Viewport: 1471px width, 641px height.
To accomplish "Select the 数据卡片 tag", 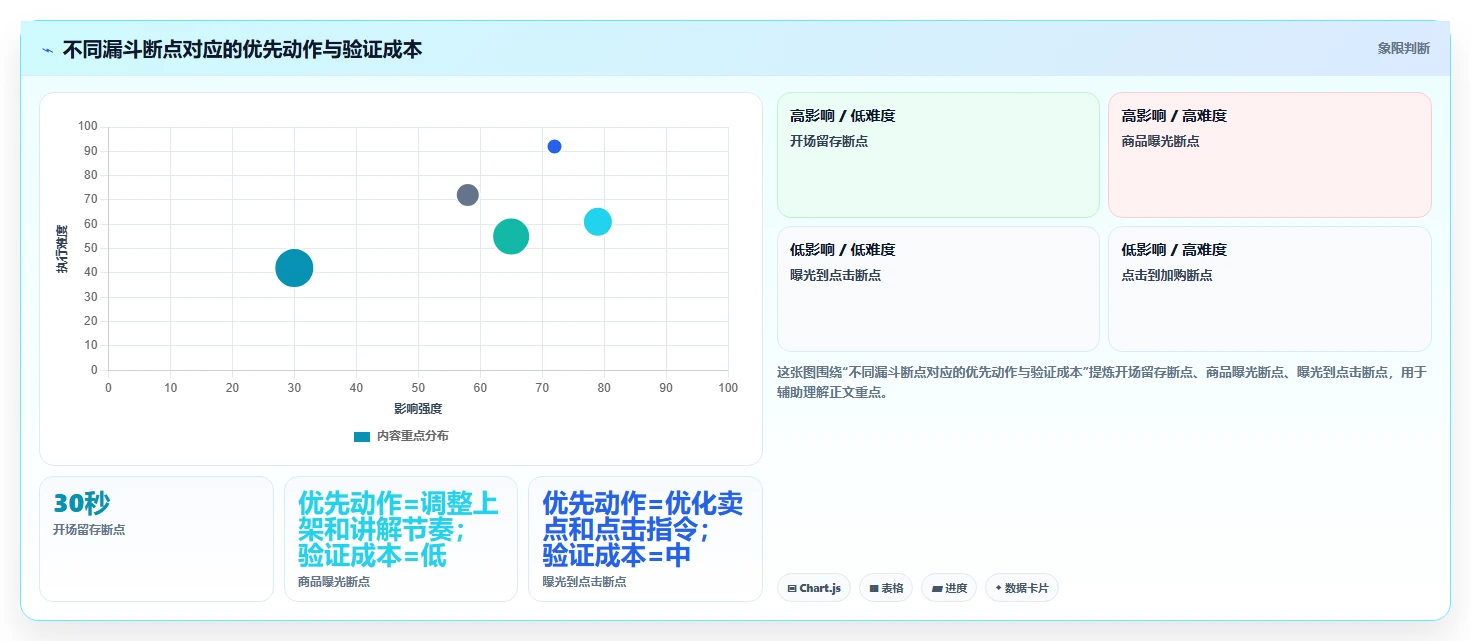I will (x=1022, y=588).
